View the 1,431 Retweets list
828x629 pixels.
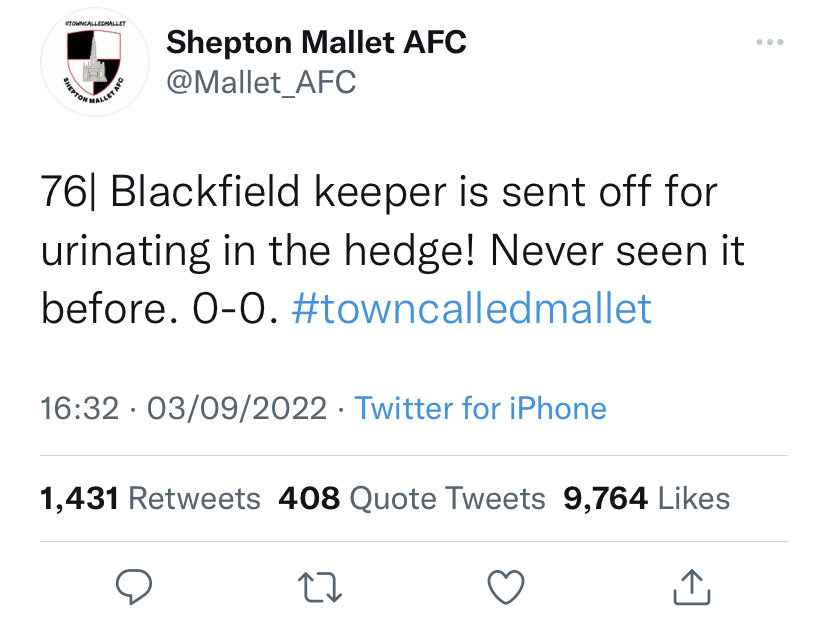(x=150, y=498)
